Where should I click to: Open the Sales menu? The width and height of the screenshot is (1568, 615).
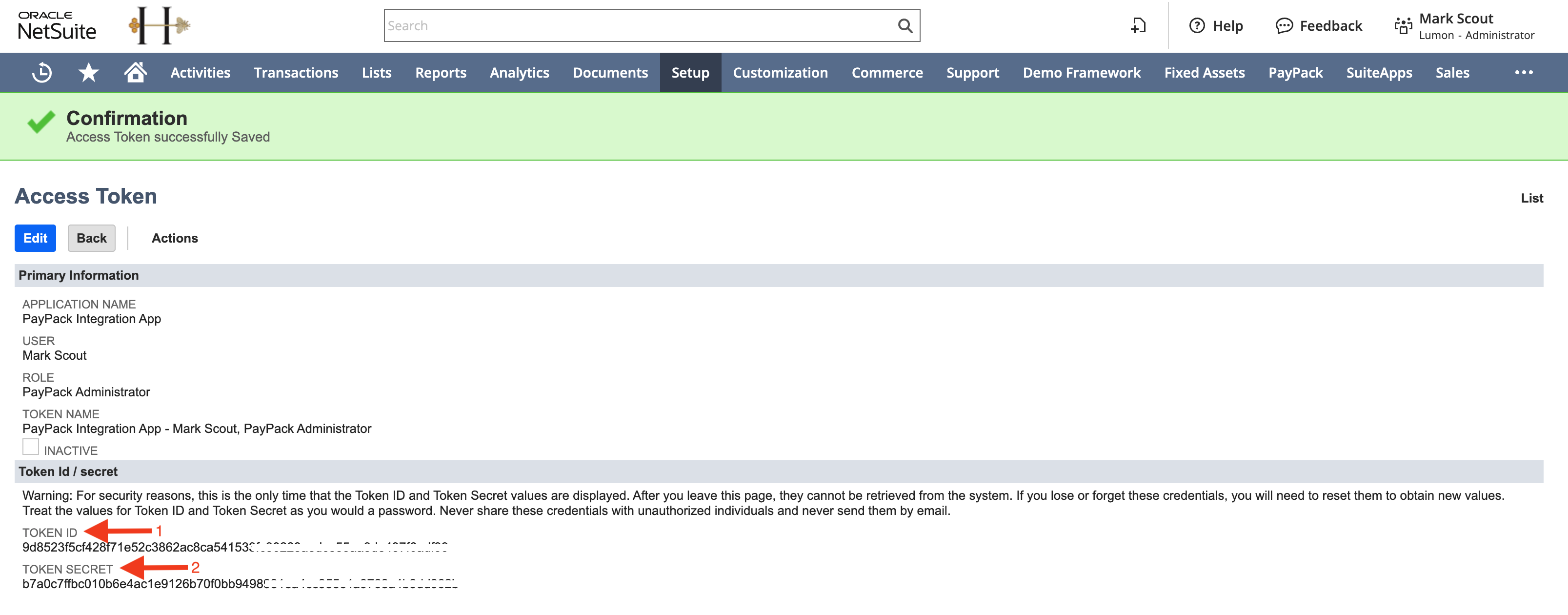[1452, 72]
